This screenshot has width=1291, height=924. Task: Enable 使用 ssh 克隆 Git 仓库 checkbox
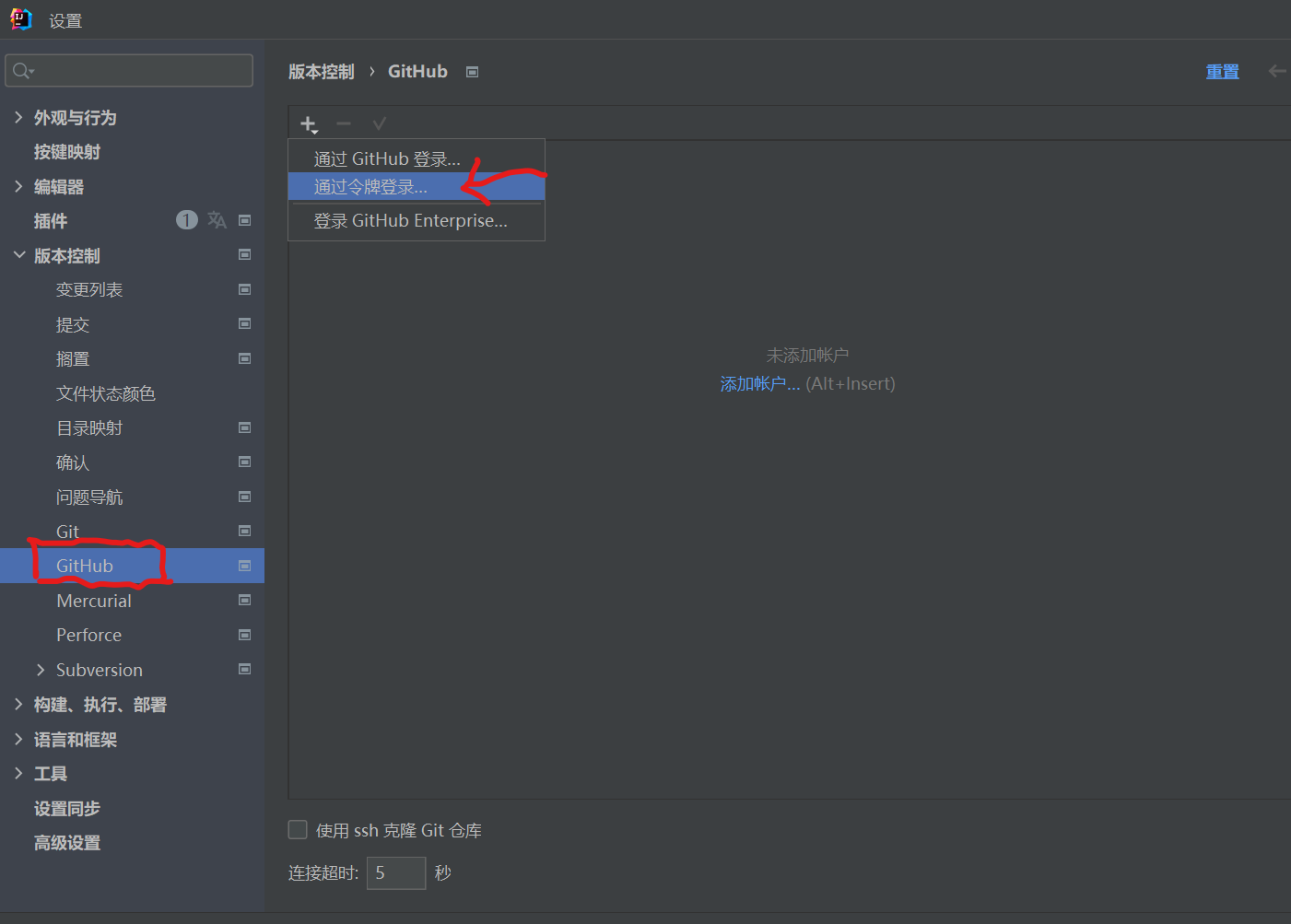click(298, 830)
